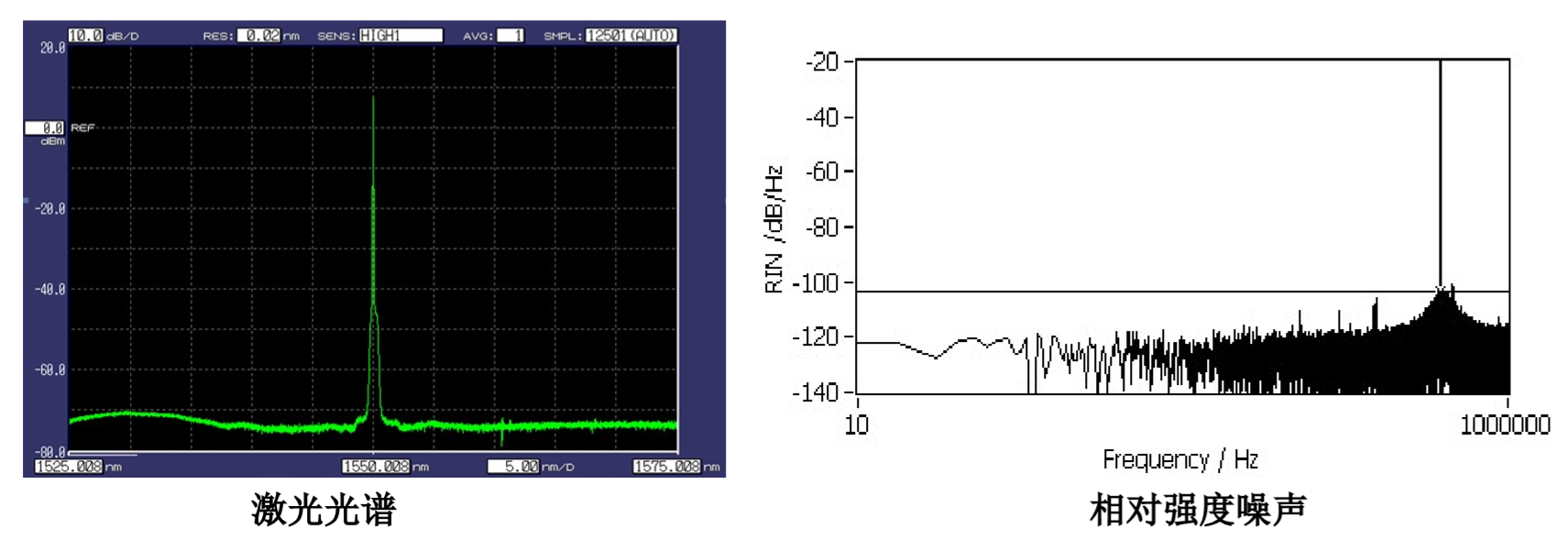Click the AVG value field
Screen dimensions: 1568x550
[x=510, y=36]
